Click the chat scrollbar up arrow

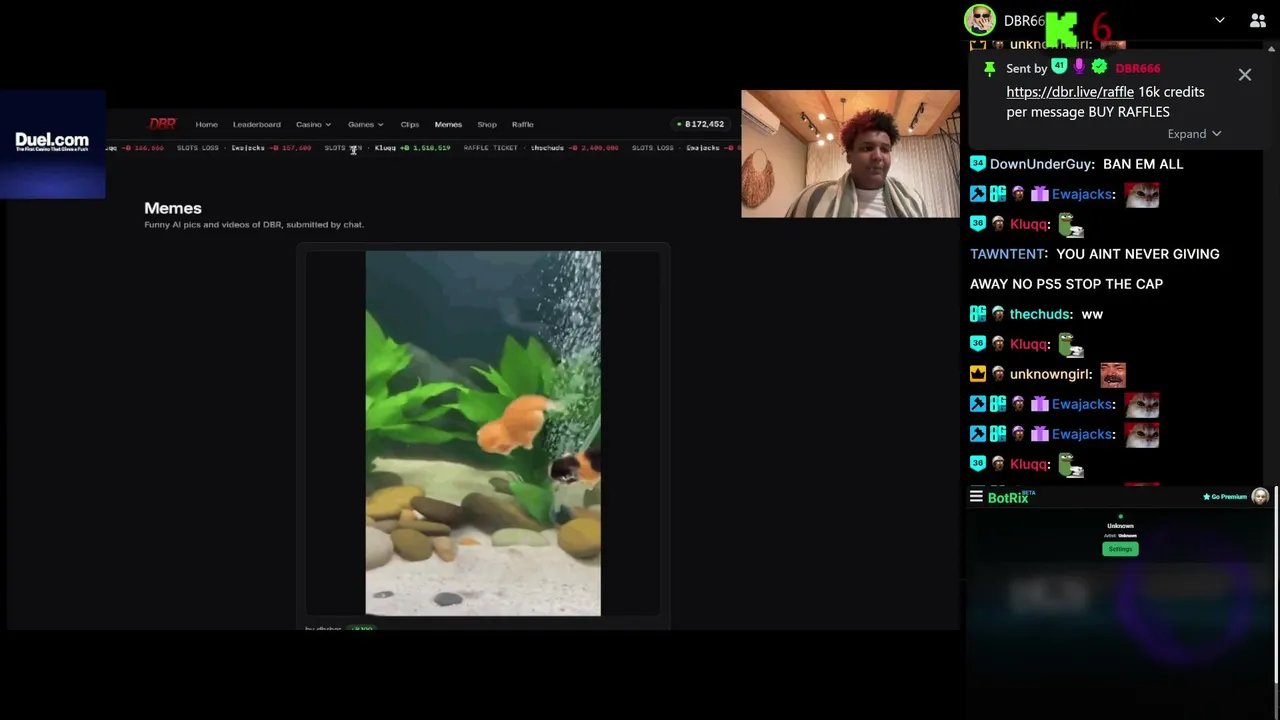[1273, 47]
